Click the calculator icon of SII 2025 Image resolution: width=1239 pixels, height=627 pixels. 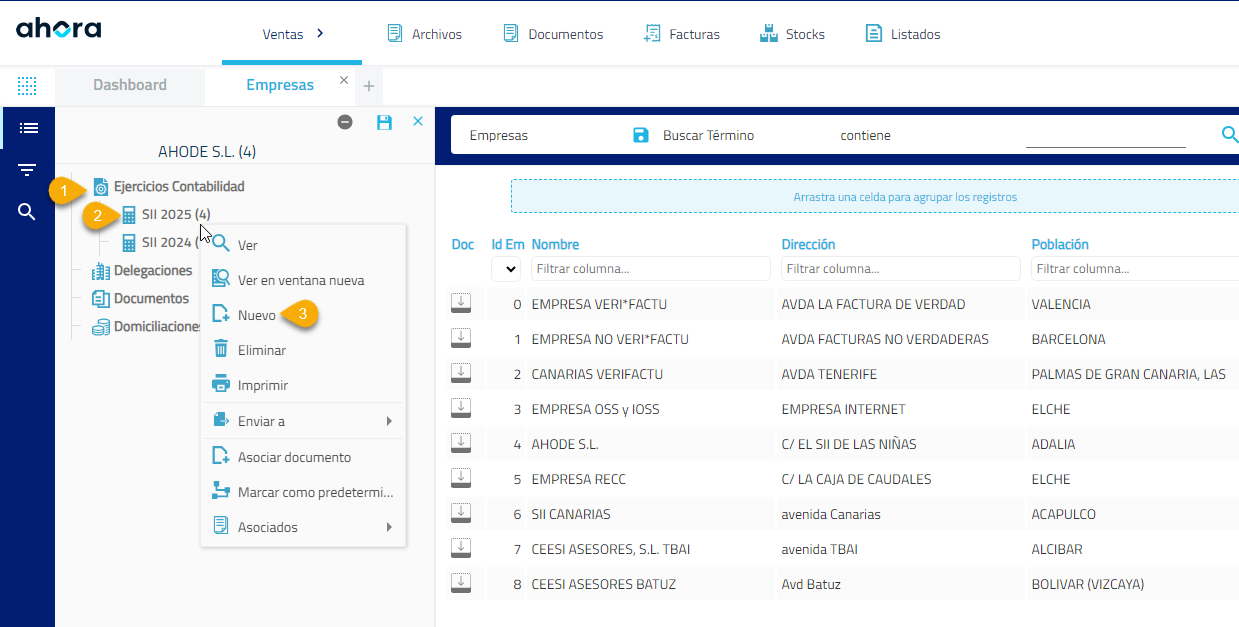128,214
